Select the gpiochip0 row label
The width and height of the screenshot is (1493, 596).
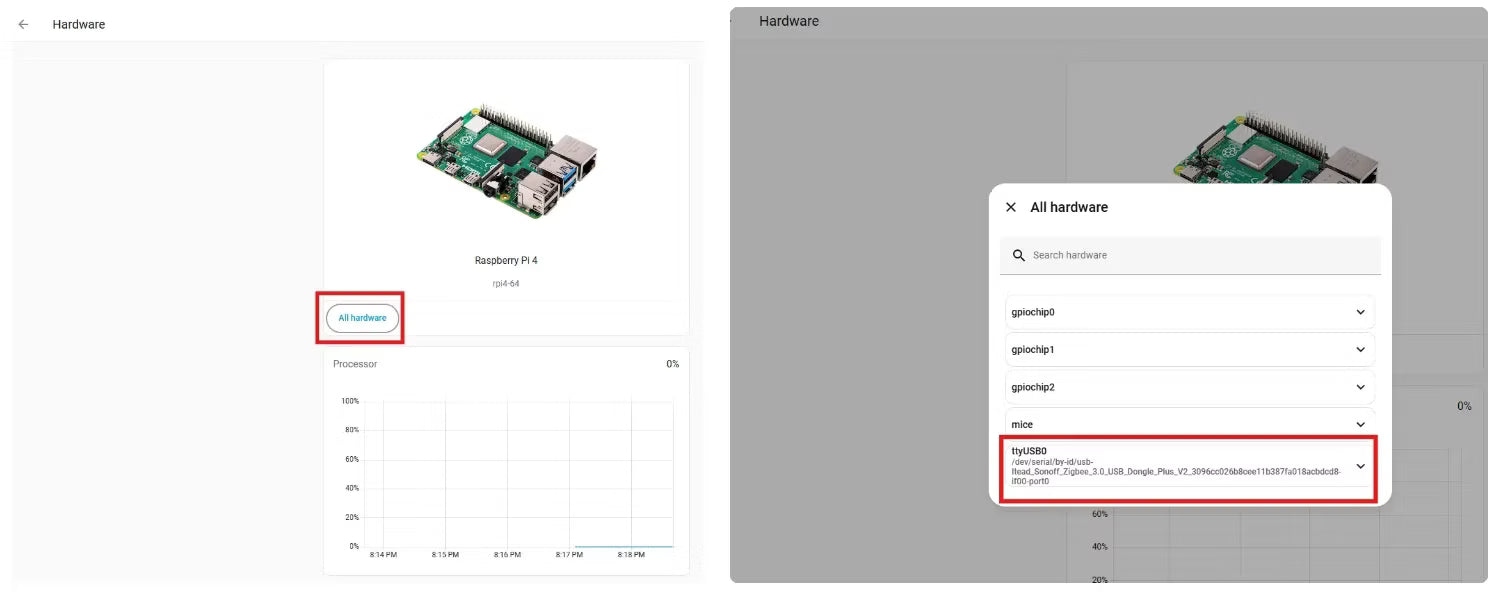tap(1033, 312)
